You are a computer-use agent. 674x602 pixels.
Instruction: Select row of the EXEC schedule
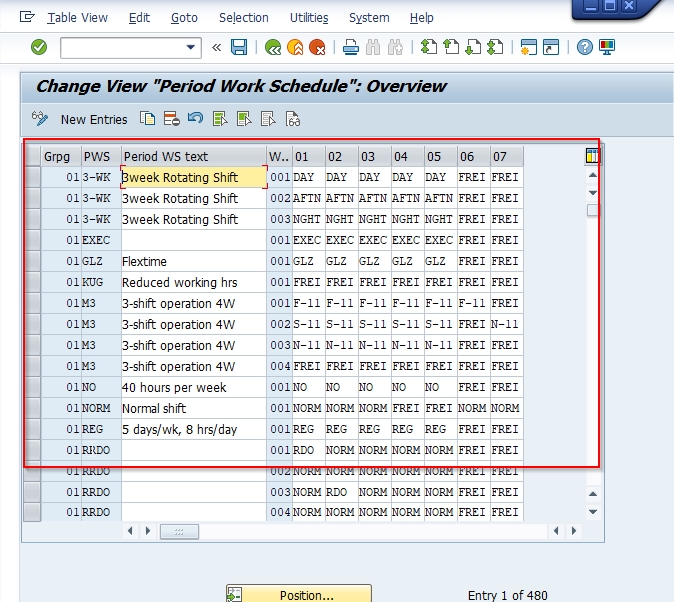coord(32,240)
